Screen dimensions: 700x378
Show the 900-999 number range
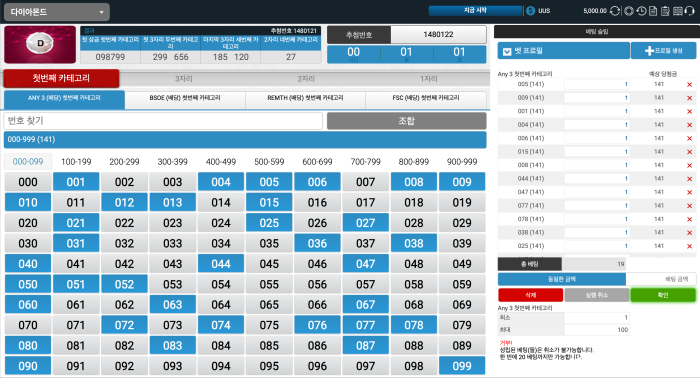pos(462,162)
